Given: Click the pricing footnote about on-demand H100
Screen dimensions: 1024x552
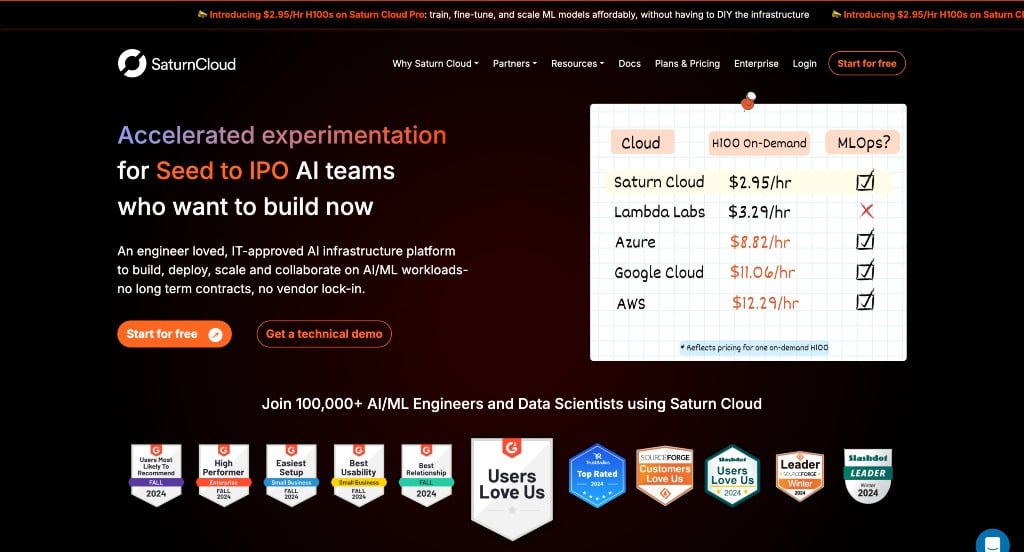Looking at the screenshot, I should (754, 348).
